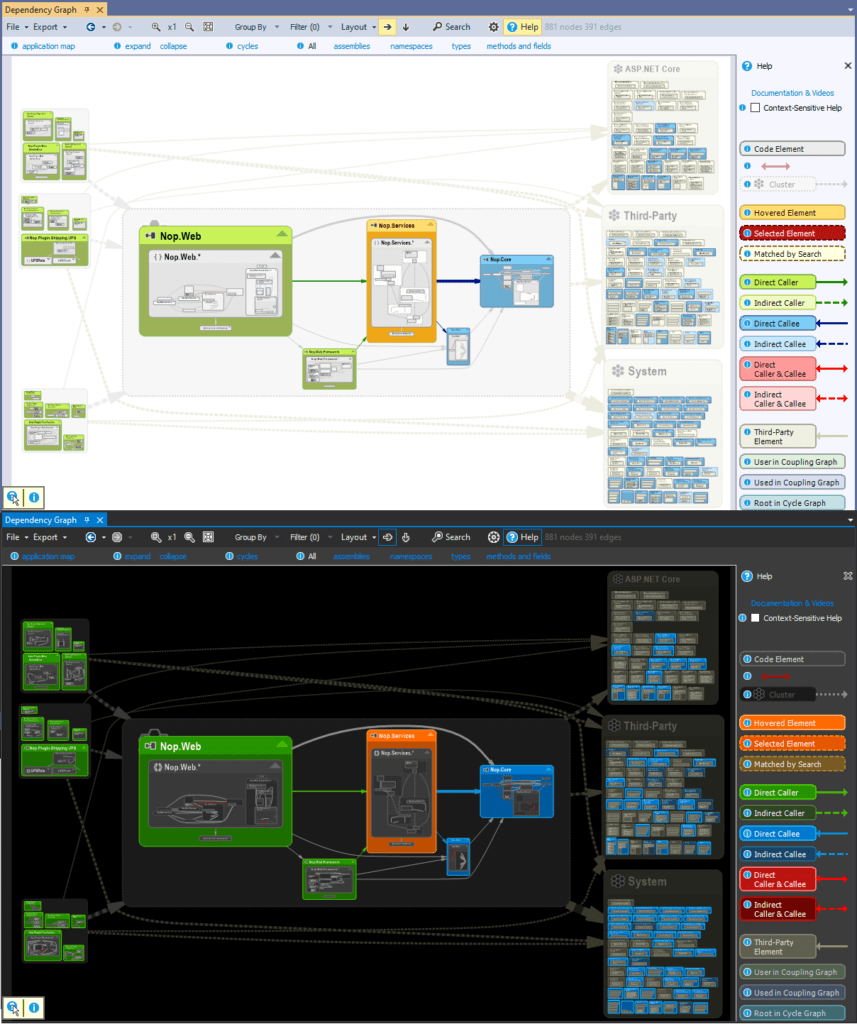
Task: Click the navigate back arrow in the light-theme toolbar
Action: coord(91,27)
